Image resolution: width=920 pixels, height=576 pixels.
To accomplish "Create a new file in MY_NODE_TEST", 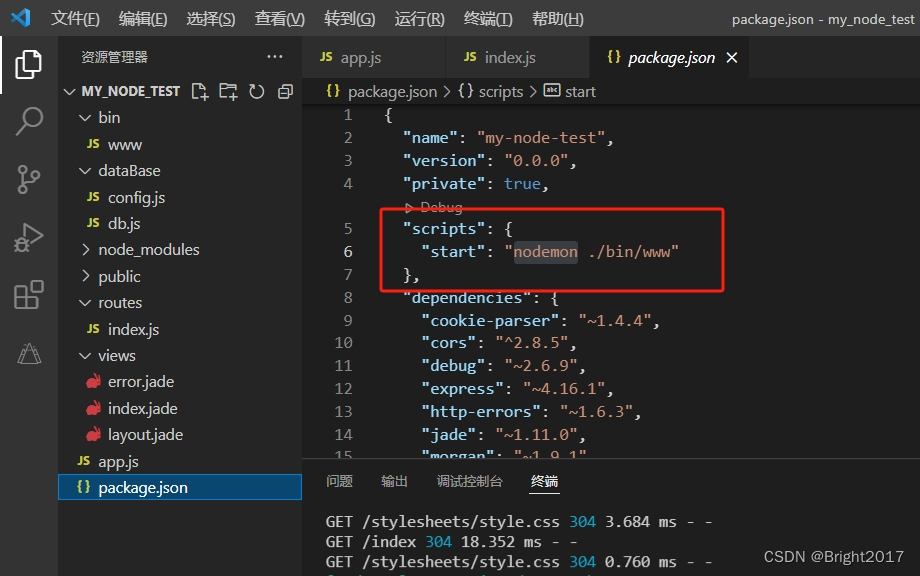I will click(199, 92).
